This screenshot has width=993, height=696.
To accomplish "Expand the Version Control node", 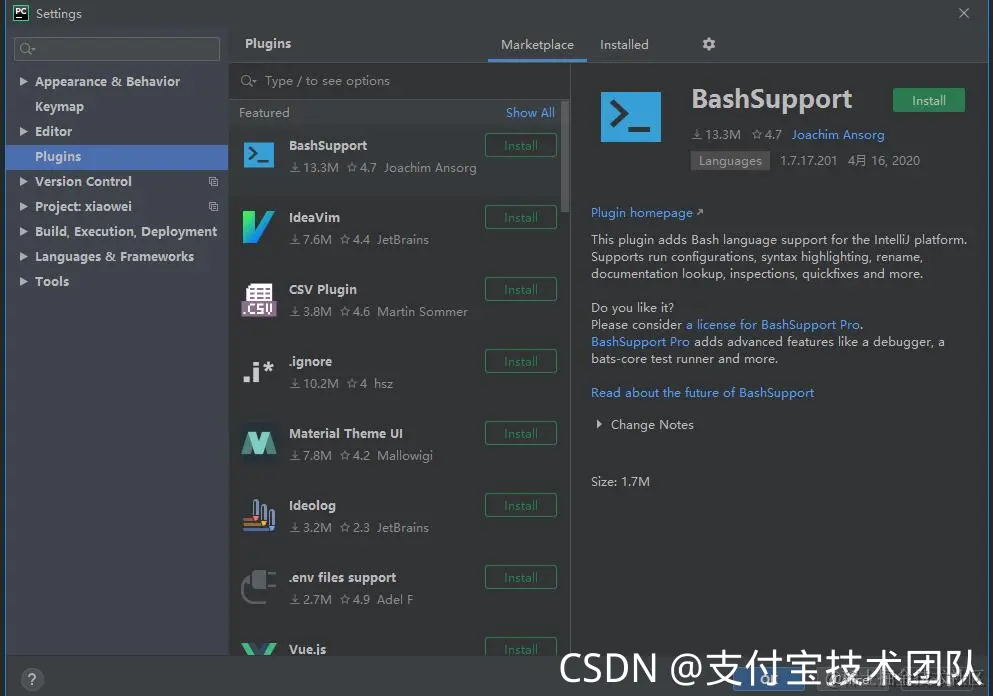I will (23, 181).
